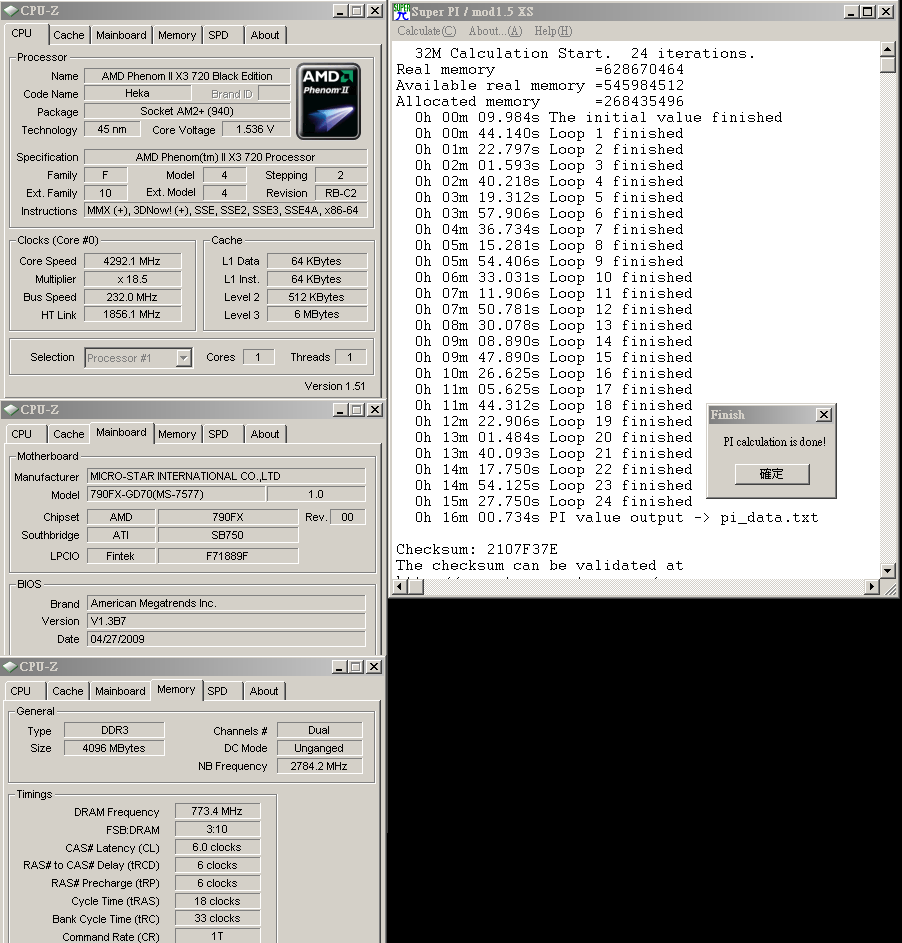Screen dimensions: 902x943
Task: Open About tab in top CPU-Z window
Action: pyautogui.click(x=265, y=35)
